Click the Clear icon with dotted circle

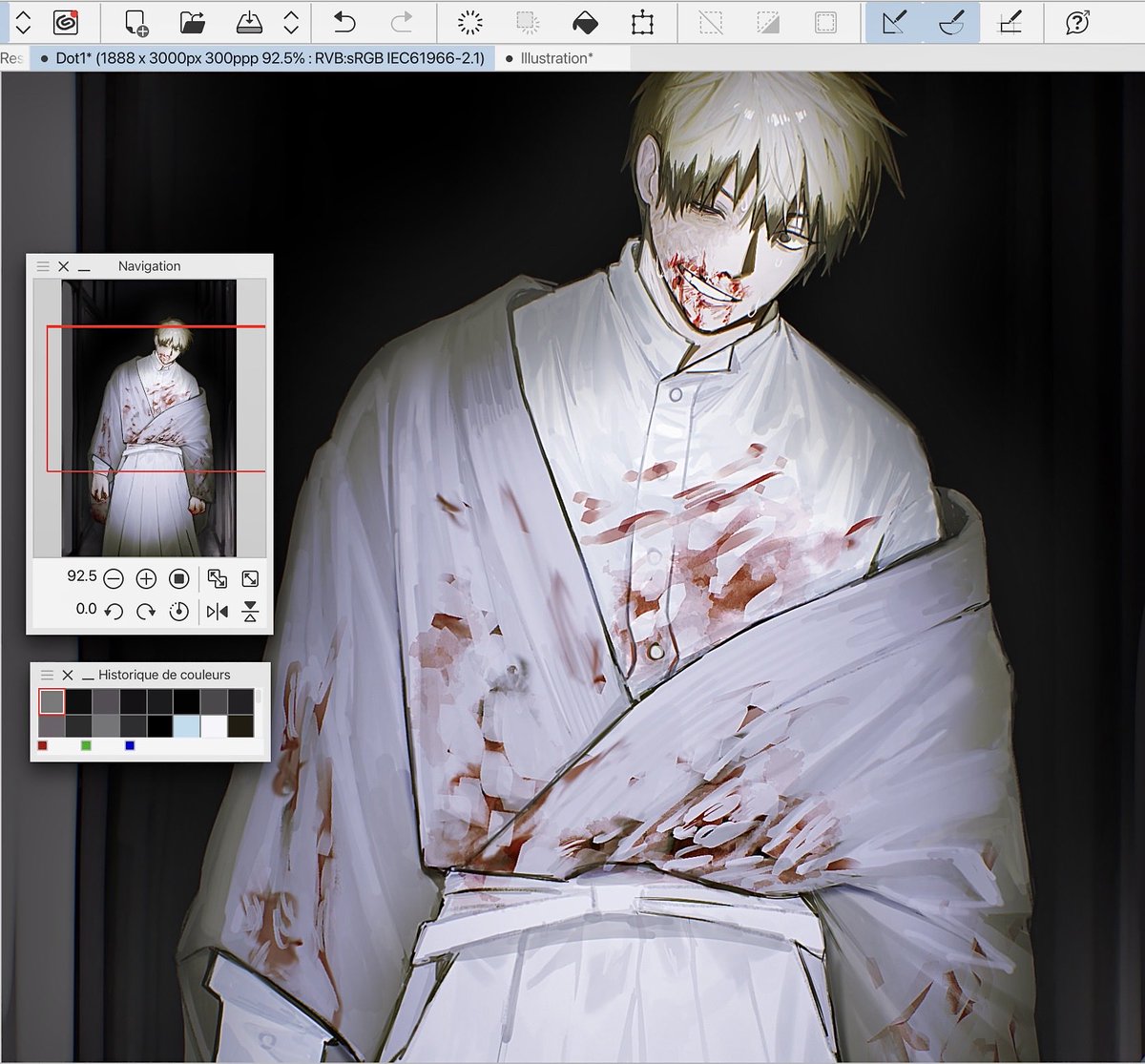click(469, 22)
